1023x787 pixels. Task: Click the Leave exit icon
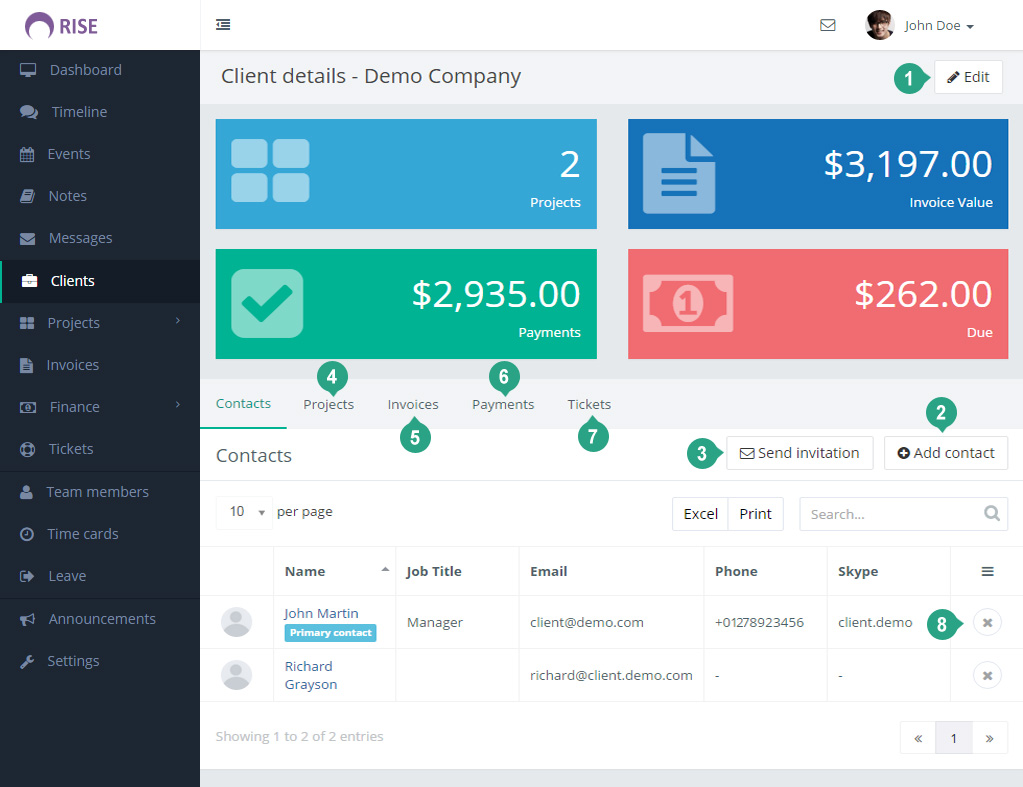point(27,576)
